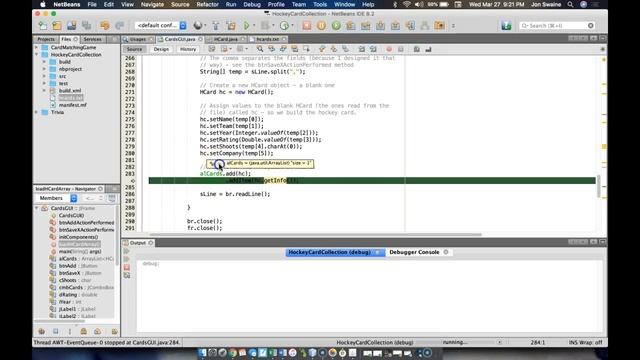The image size is (640, 360).
Task: Select manifest.mf in the Files tree
Action: coord(73,105)
